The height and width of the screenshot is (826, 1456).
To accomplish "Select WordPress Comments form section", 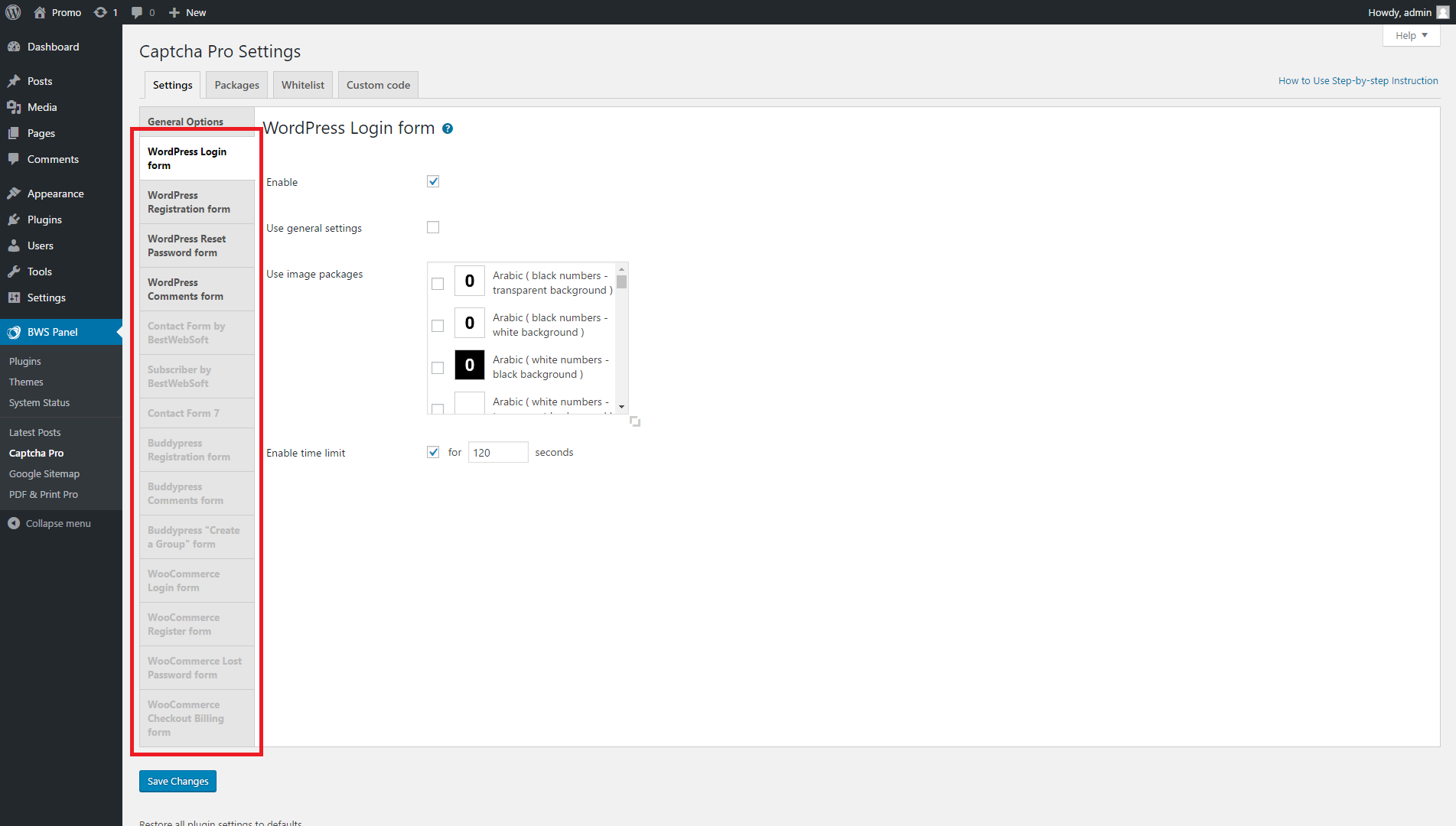I will pos(197,289).
